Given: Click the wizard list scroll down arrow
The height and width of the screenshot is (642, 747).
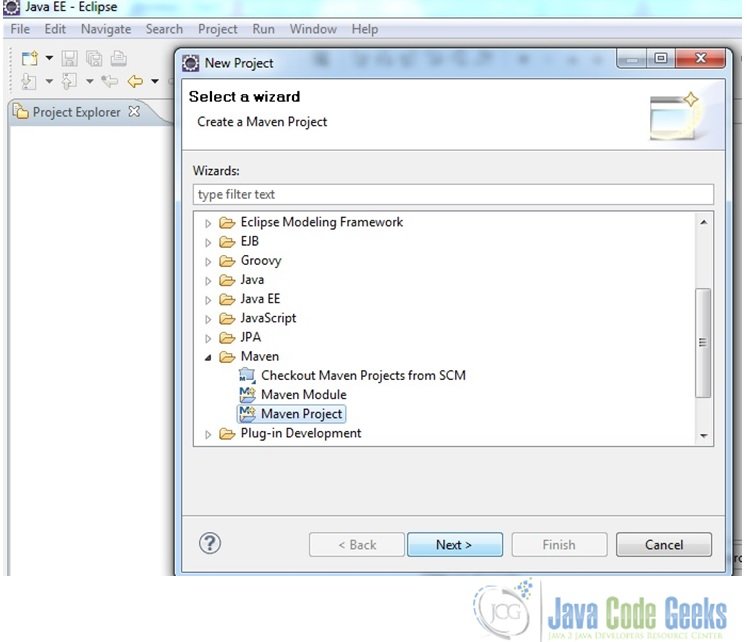Looking at the screenshot, I should (704, 436).
